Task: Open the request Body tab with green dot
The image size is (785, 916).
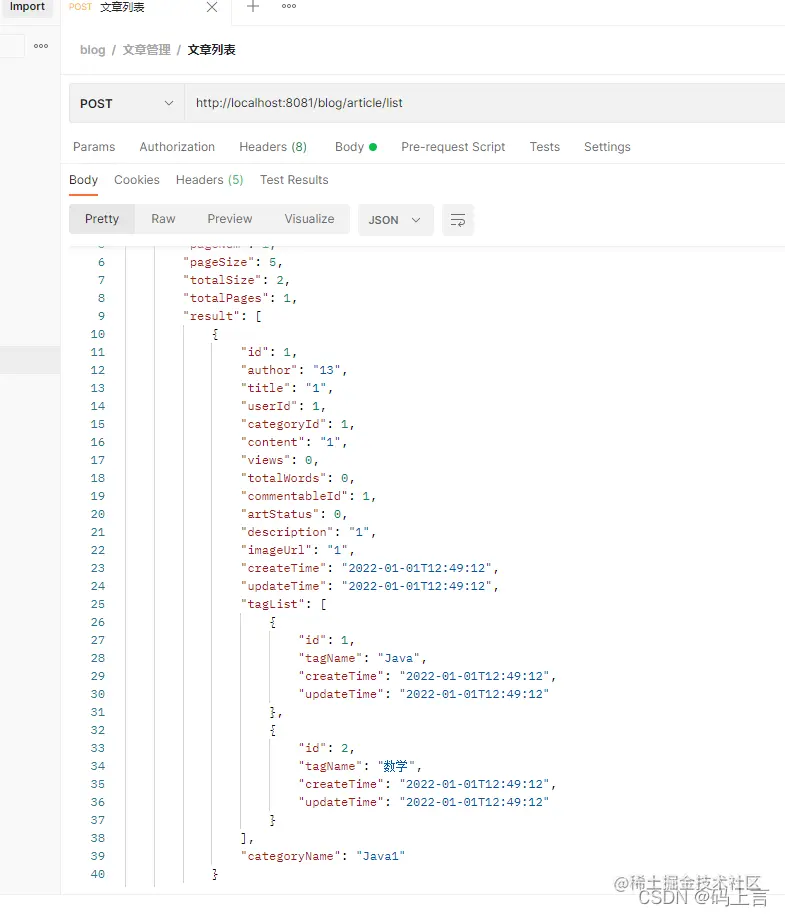Action: coord(356,147)
